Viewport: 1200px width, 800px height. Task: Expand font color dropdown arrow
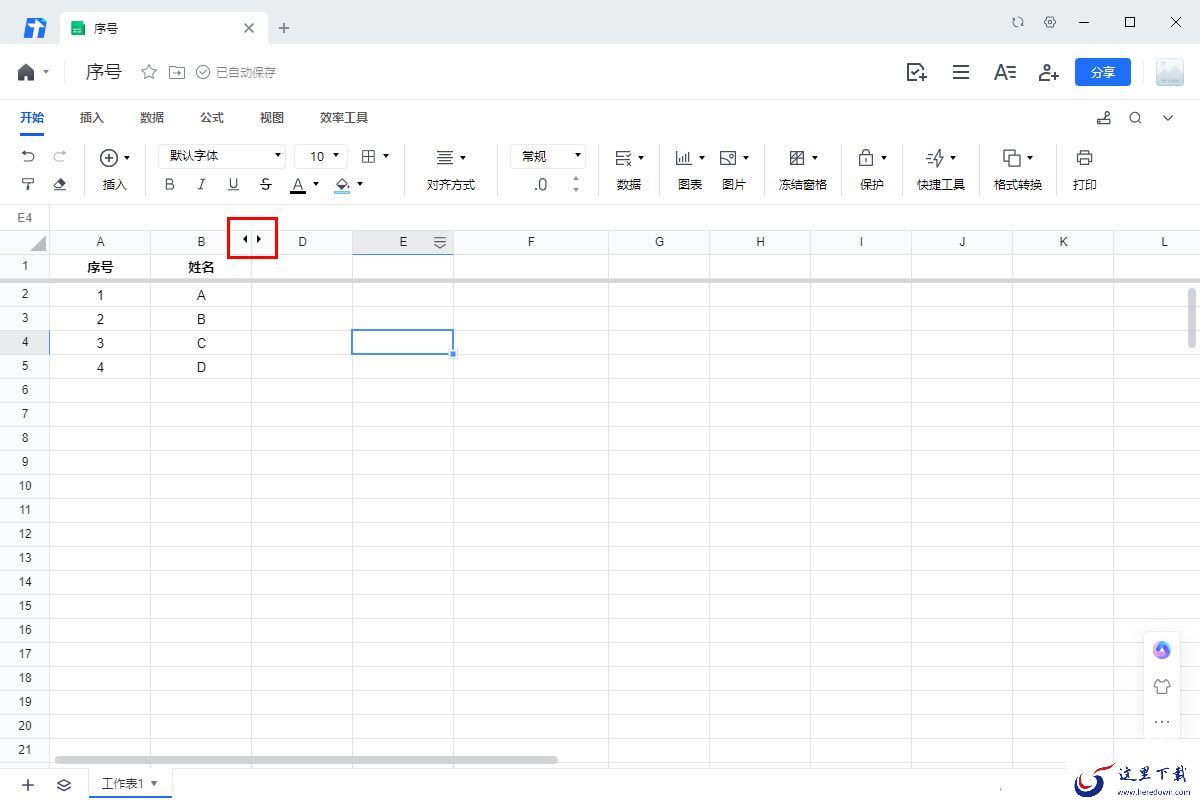pos(316,184)
